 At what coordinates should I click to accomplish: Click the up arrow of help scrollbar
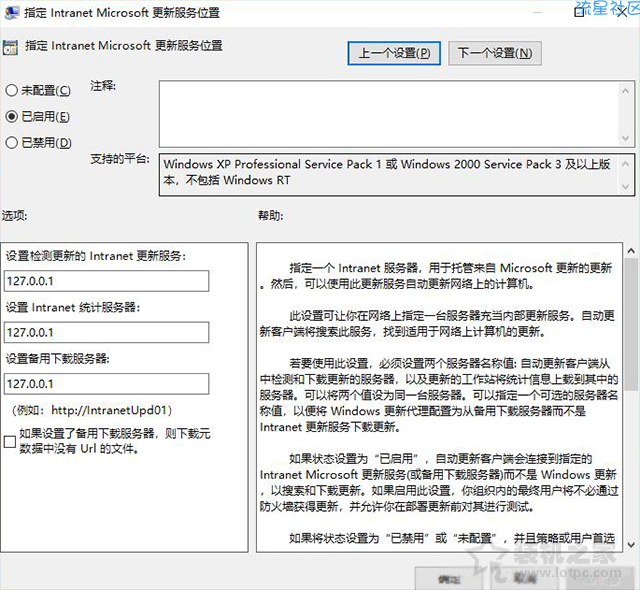click(x=631, y=251)
